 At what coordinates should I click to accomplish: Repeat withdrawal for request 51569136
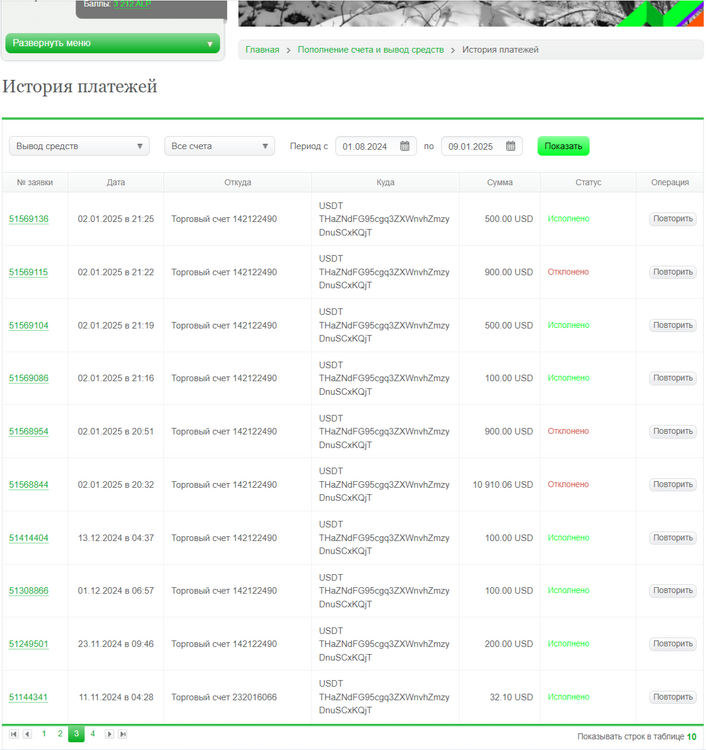(x=673, y=219)
